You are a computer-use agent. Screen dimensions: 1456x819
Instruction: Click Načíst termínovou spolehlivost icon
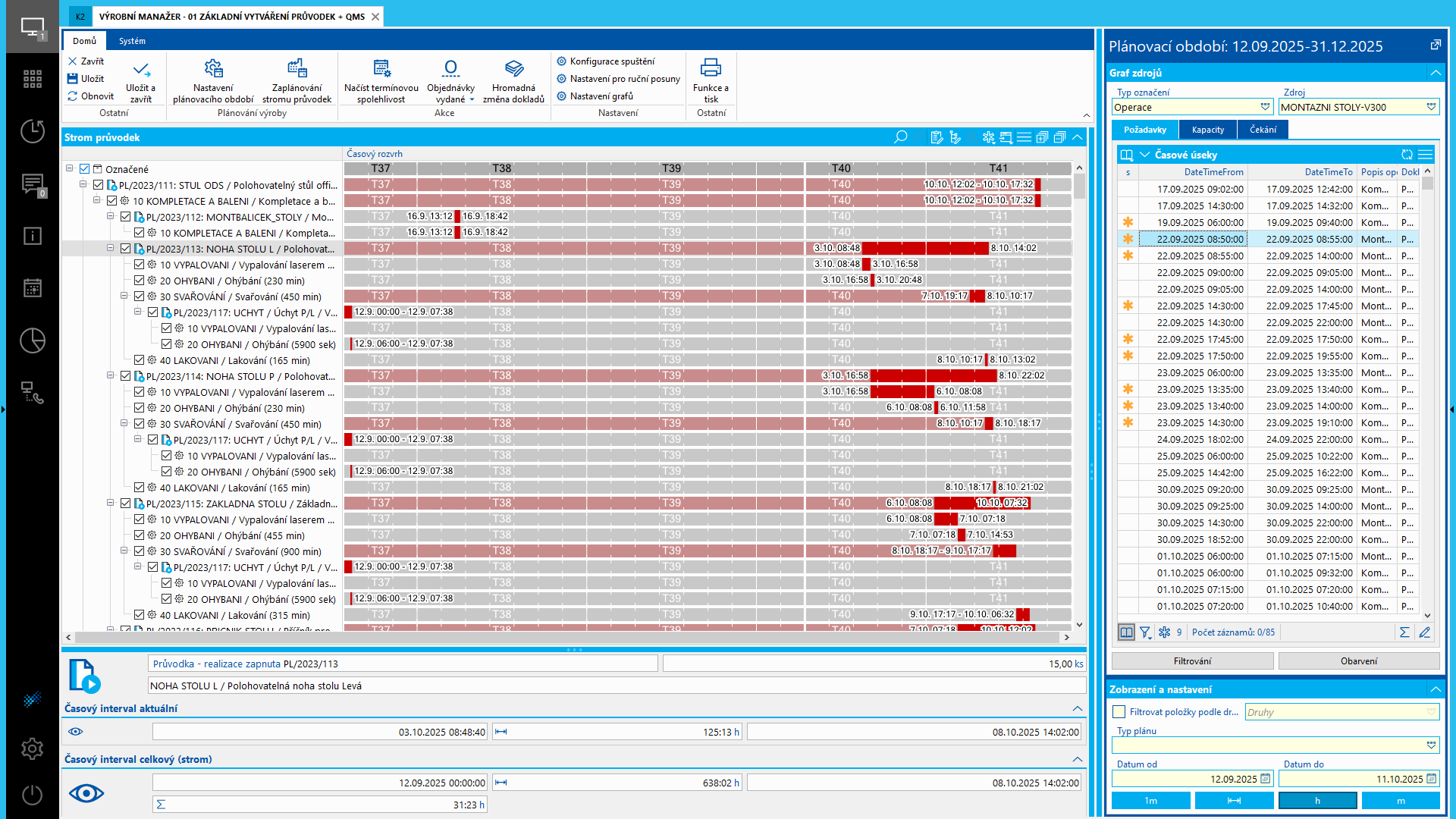pos(381,69)
